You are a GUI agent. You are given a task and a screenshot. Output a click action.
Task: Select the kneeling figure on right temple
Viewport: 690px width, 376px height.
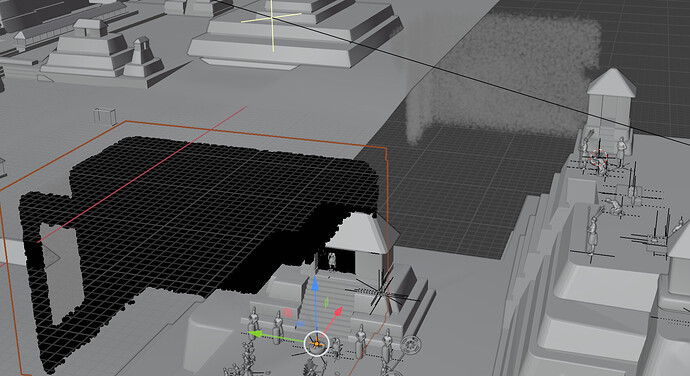click(614, 206)
